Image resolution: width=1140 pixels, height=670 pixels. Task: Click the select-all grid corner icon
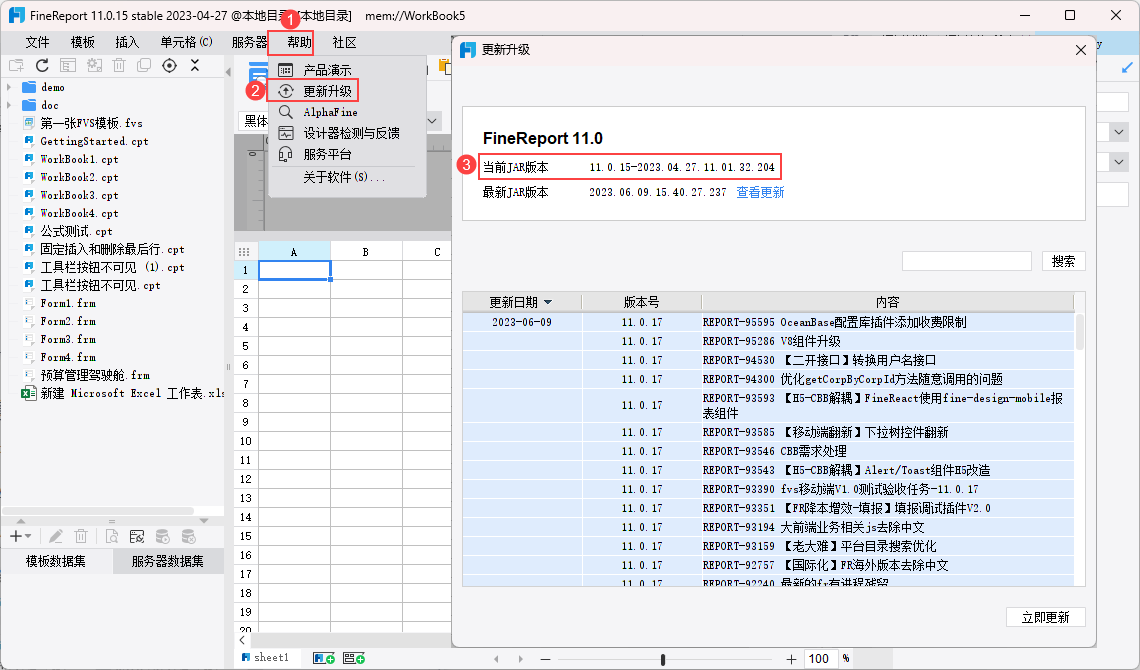click(244, 251)
